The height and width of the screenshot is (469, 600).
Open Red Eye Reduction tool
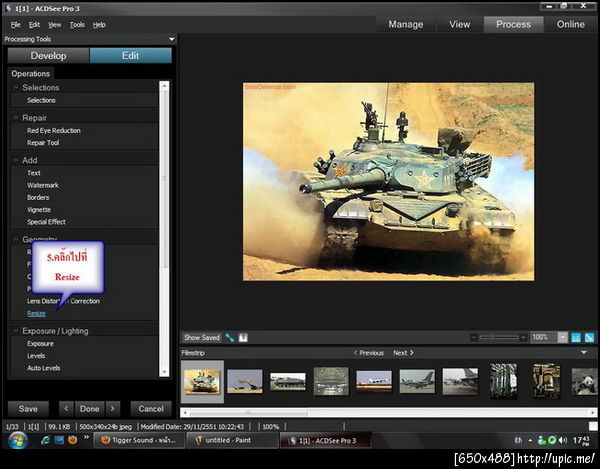(x=54, y=130)
